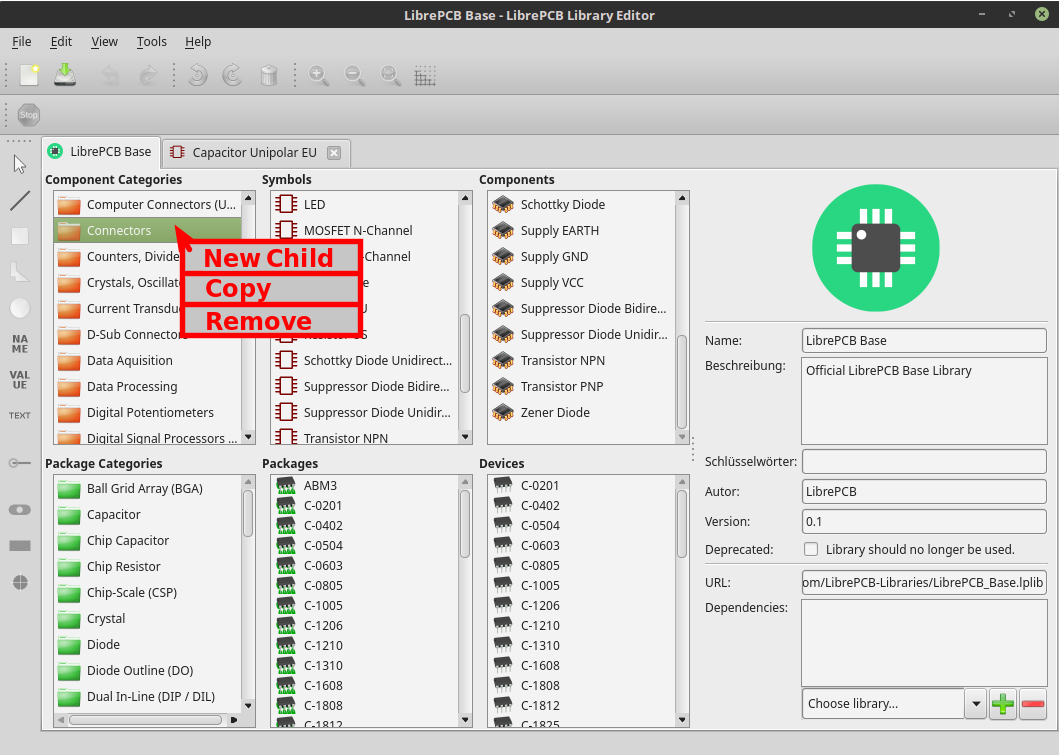Image resolution: width=1059 pixels, height=755 pixels.
Task: Open the Tools menu
Action: pyautogui.click(x=151, y=42)
